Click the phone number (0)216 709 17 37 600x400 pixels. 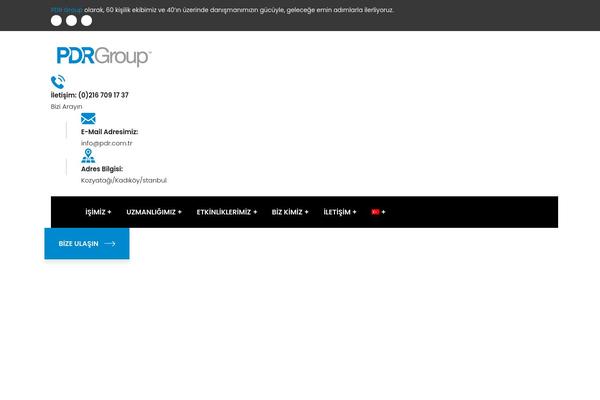pos(103,95)
